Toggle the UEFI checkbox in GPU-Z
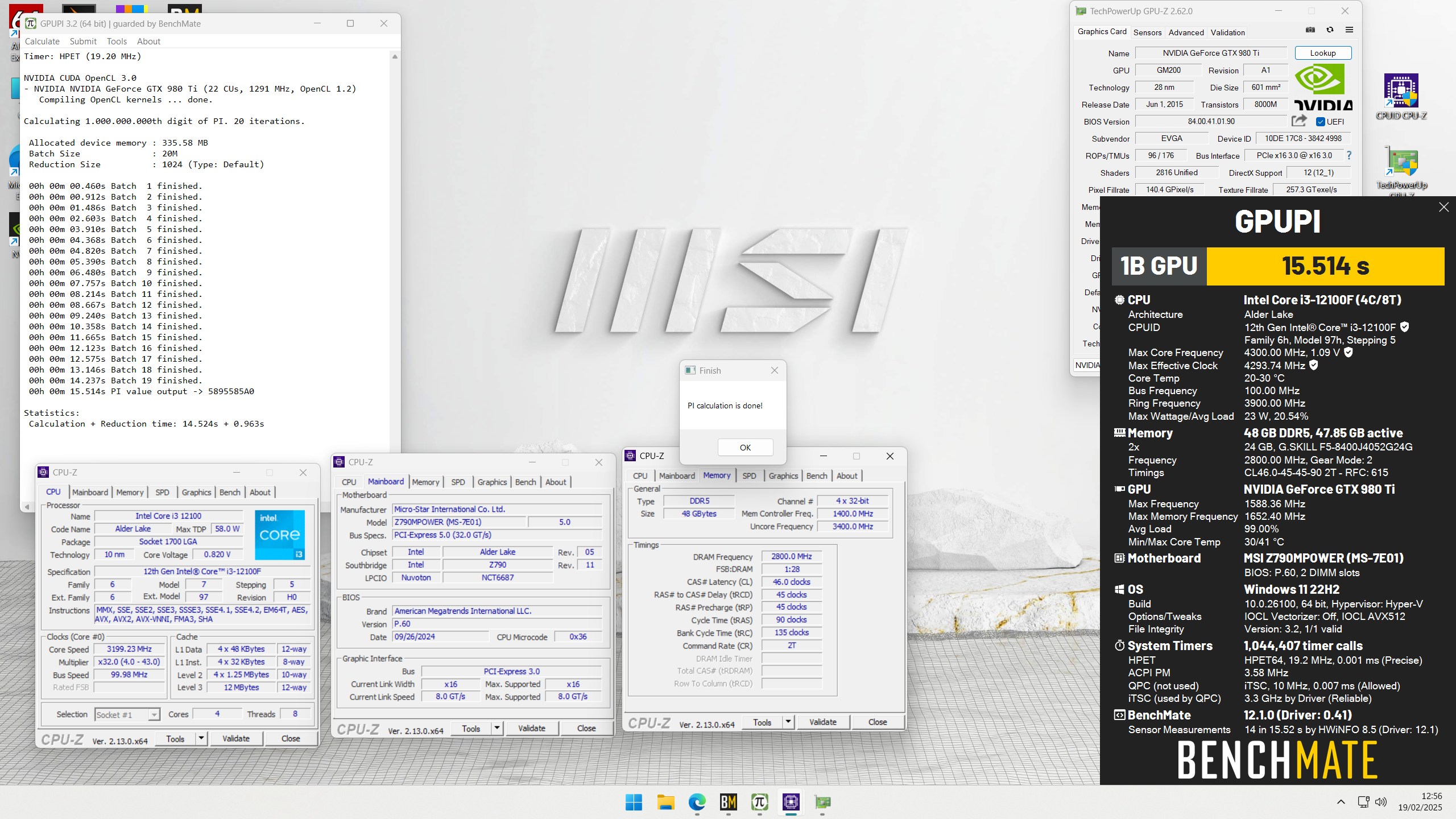The image size is (1456, 819). click(x=1321, y=121)
